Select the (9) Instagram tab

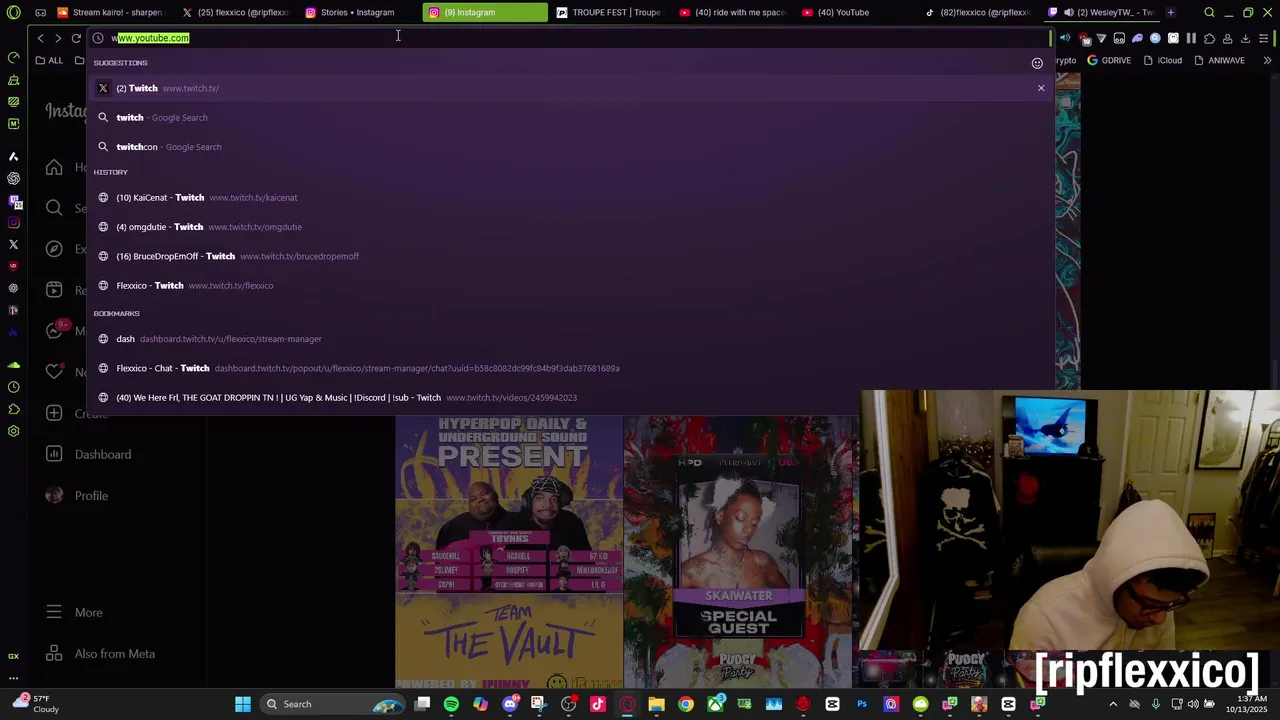485,12
